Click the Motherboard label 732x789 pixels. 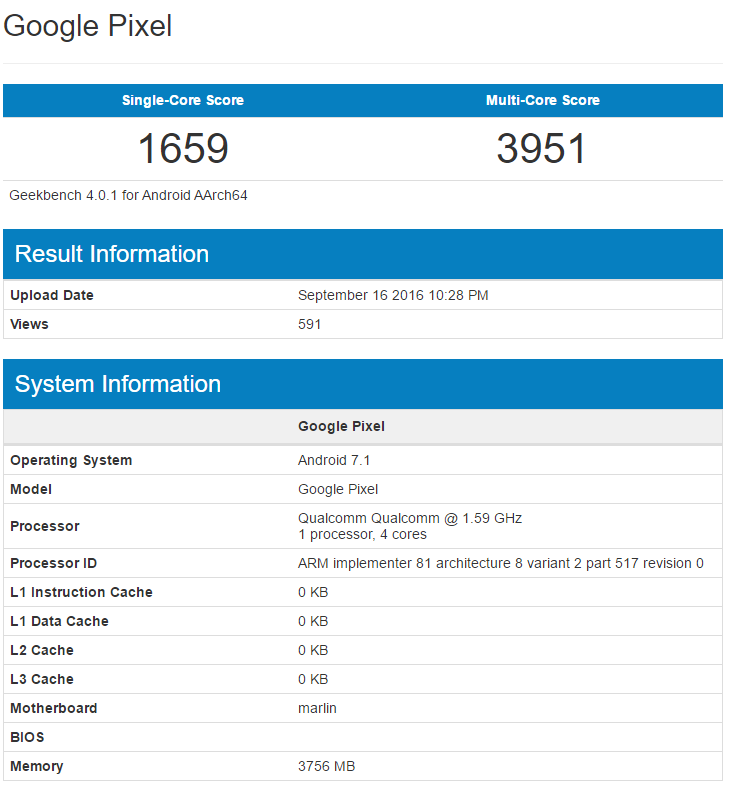[53, 708]
